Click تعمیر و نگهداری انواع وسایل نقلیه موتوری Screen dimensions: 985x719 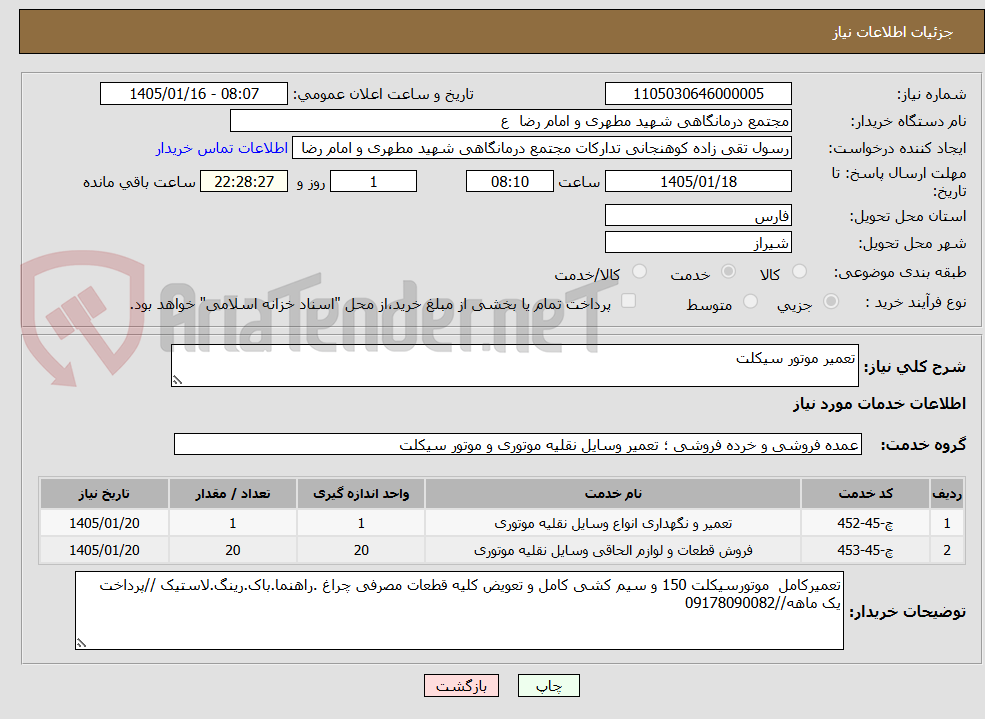pyautogui.click(x=612, y=523)
